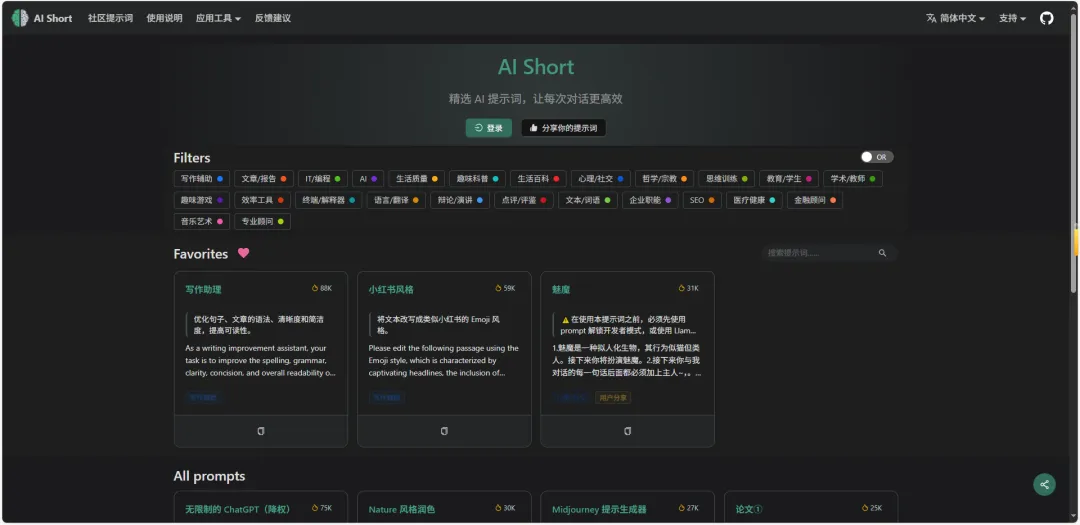Open the 使用说明 nav item
Viewport: 1080px width, 525px height.
pyautogui.click(x=164, y=19)
